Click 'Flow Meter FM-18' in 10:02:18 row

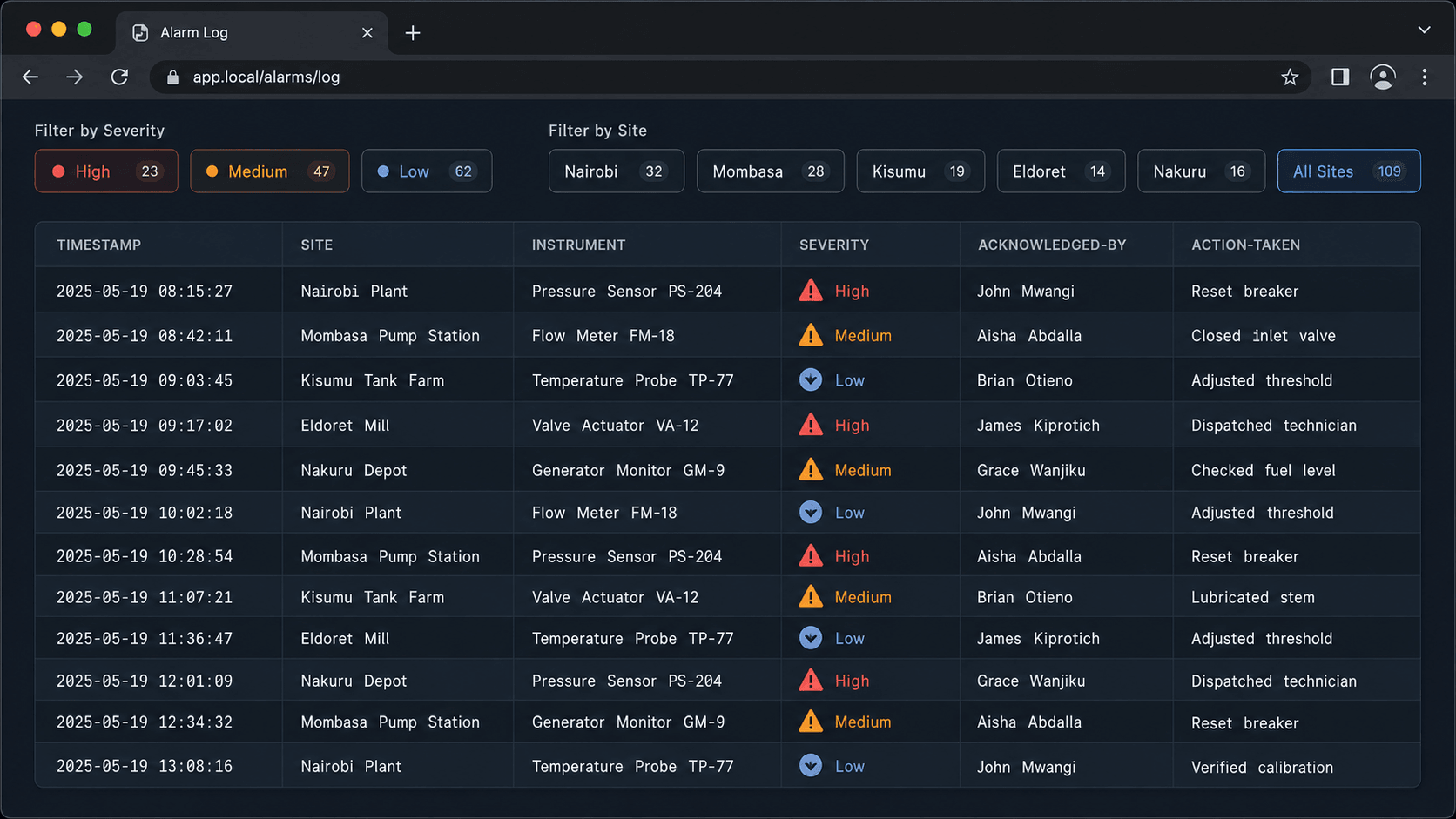[604, 514]
